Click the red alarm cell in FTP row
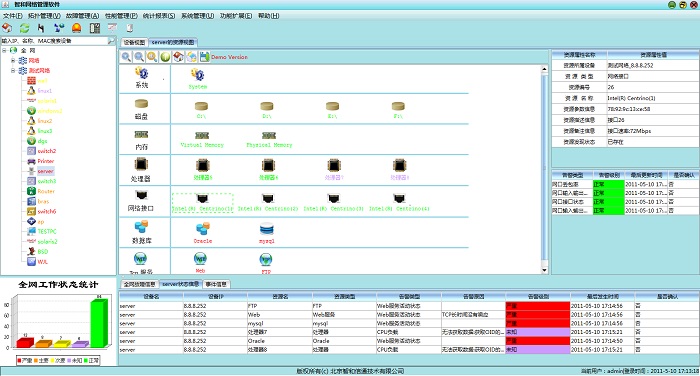Viewport: 700px width, 376px height. tap(538, 306)
